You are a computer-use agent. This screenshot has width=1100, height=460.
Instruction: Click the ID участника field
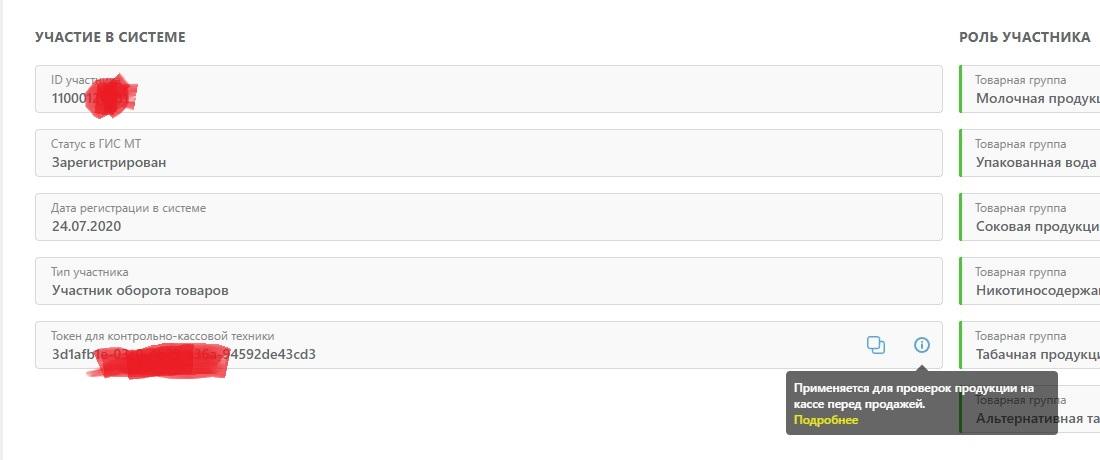click(x=488, y=89)
